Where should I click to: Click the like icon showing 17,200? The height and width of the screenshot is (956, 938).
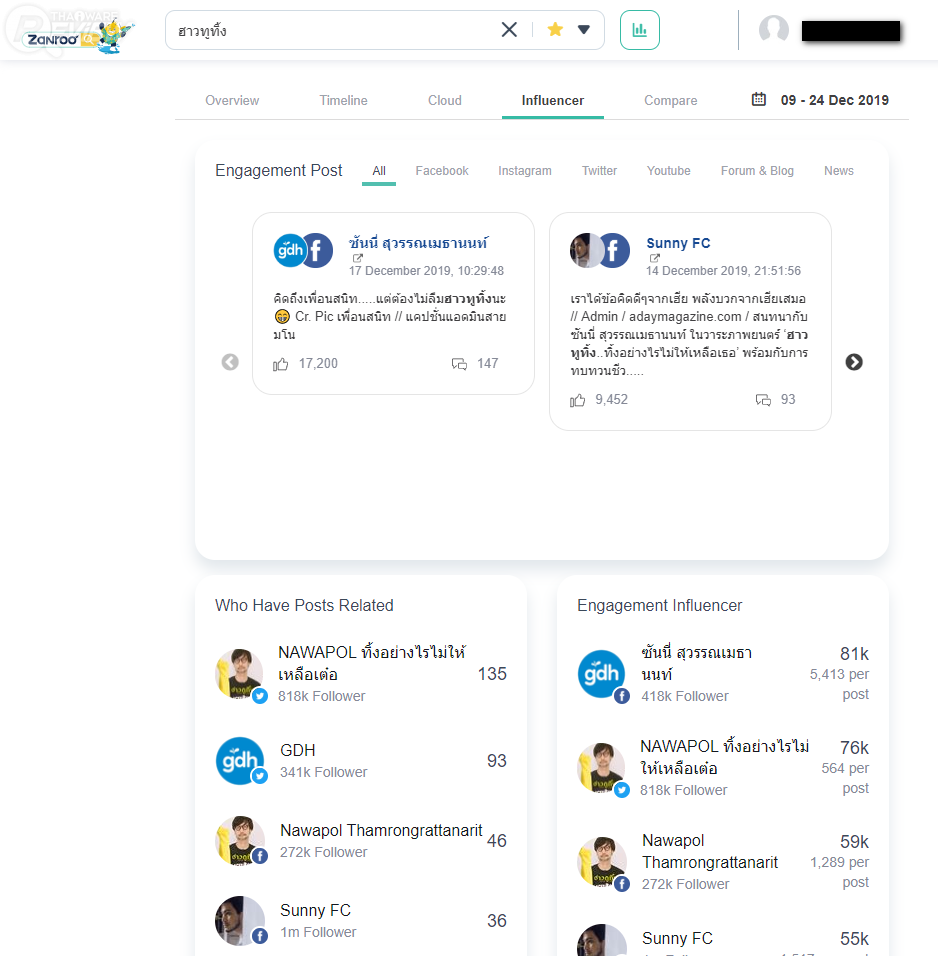point(281,365)
